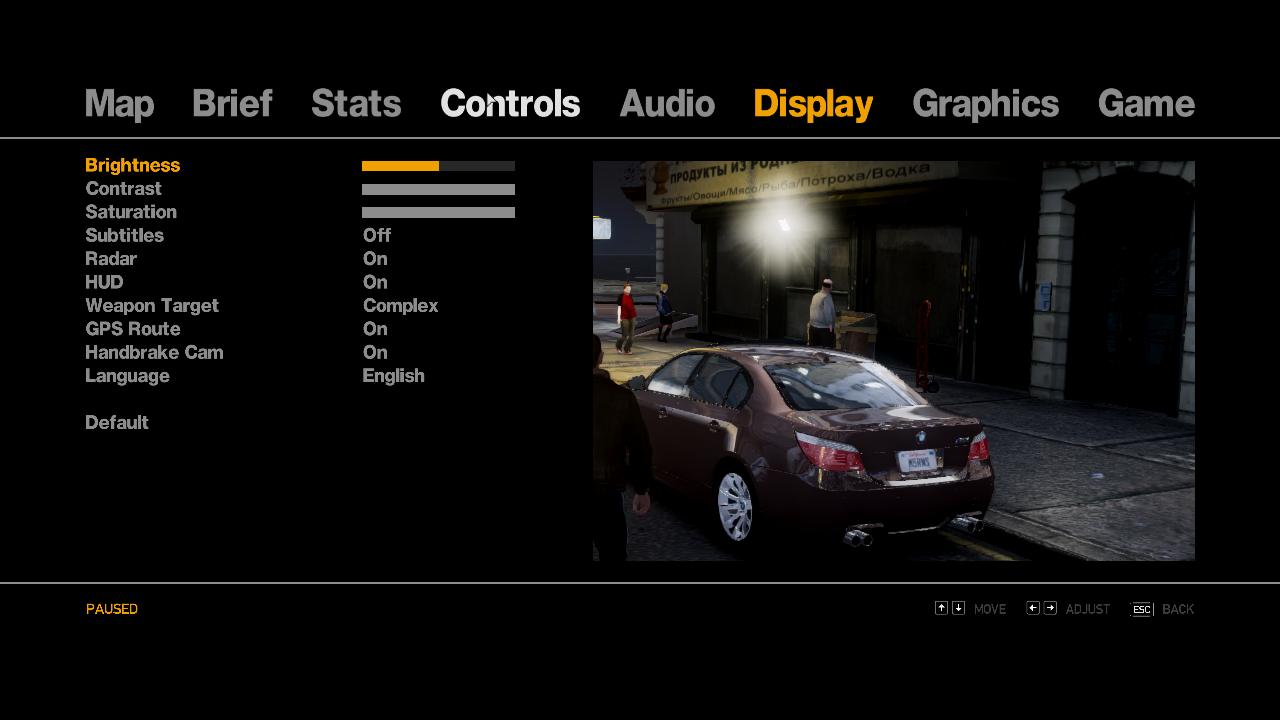Change the Language English value
This screenshot has width=1280, height=720.
click(393, 376)
